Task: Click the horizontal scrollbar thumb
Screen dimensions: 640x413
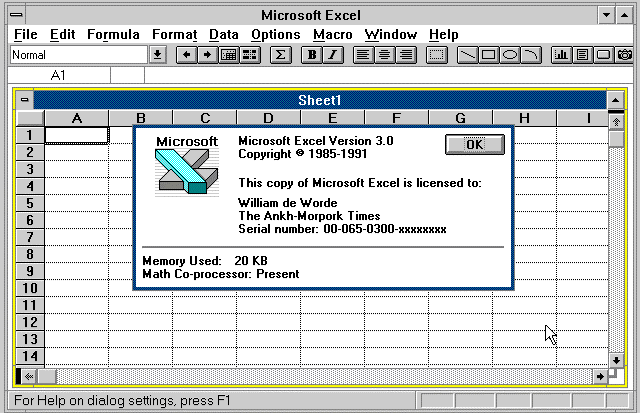Action: 47,376
